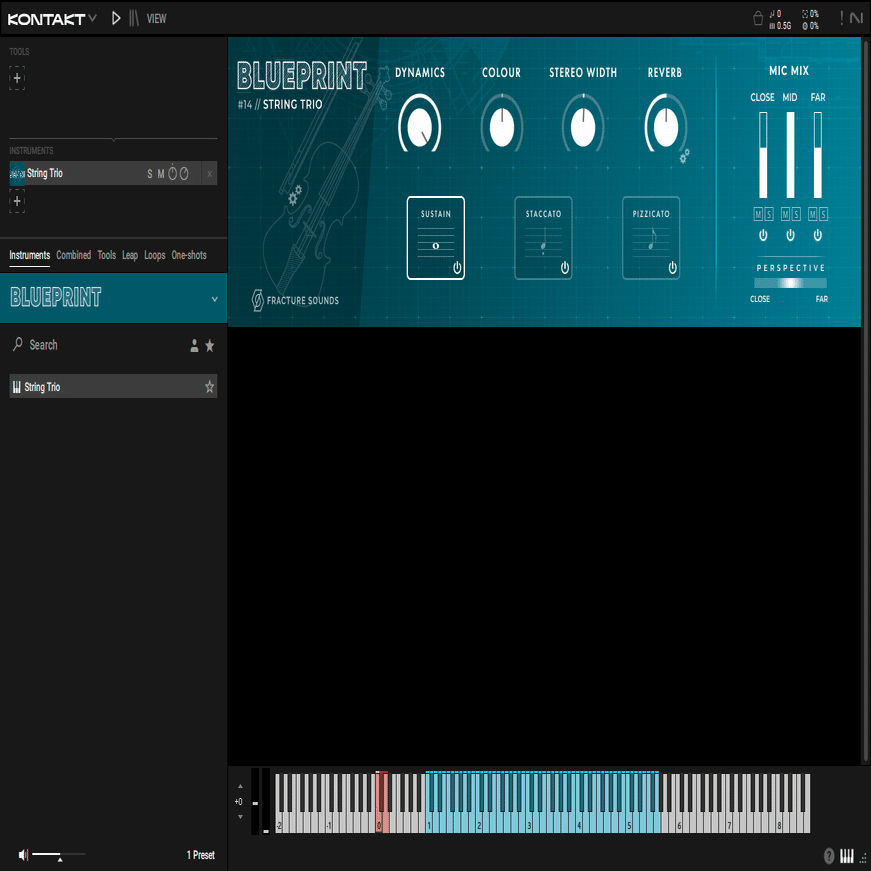Remove String Trio from the rack

point(209,174)
